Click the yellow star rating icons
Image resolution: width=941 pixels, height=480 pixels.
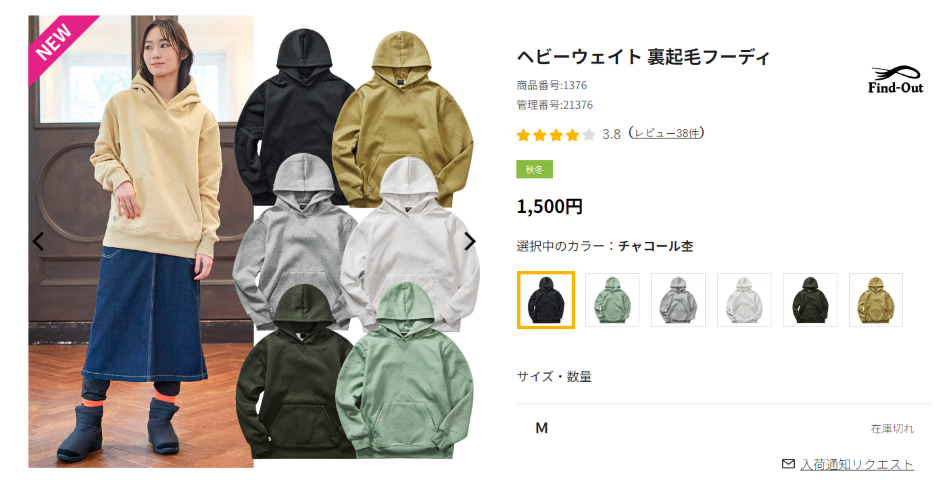pyautogui.click(x=556, y=134)
